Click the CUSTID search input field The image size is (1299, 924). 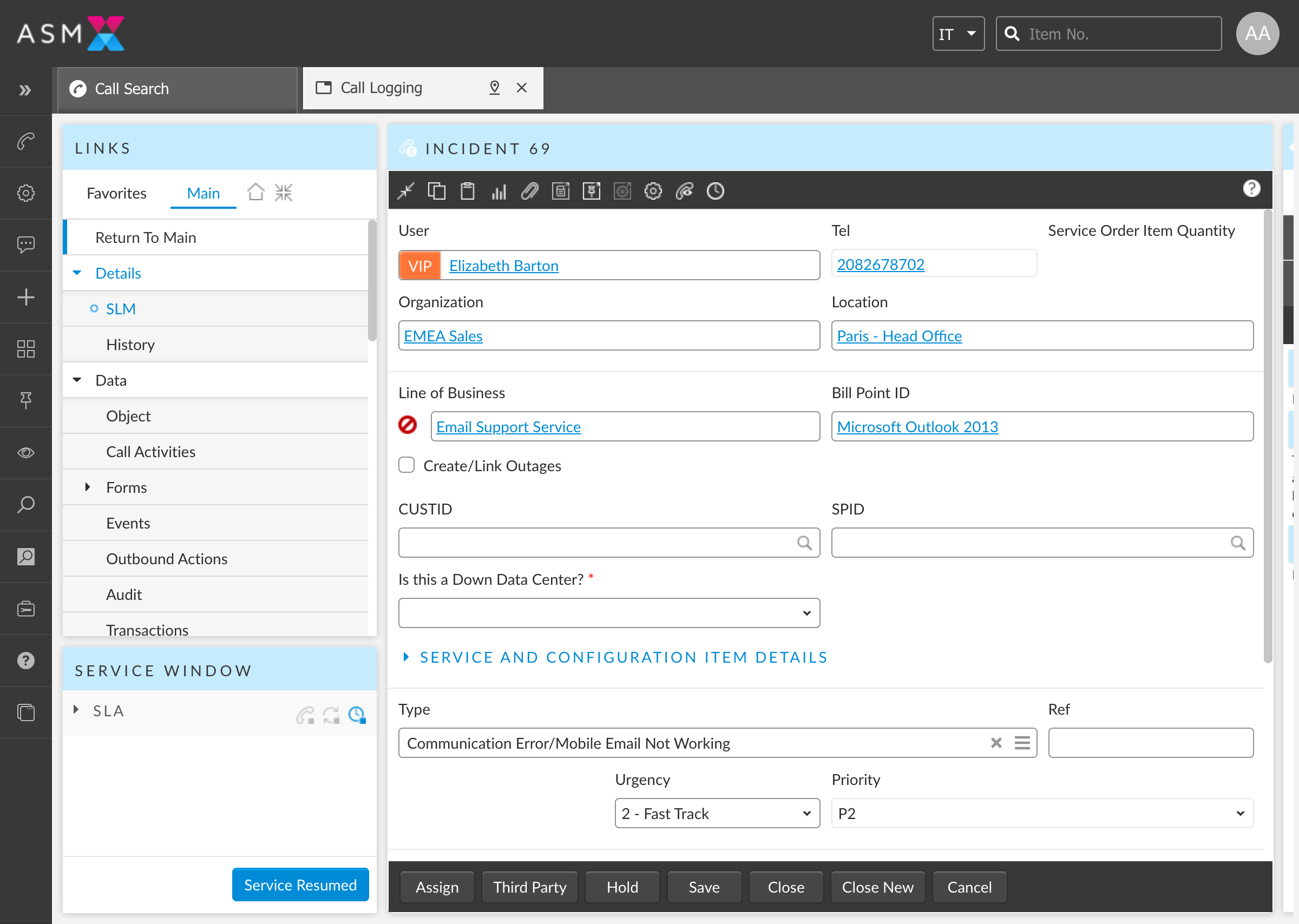point(608,541)
